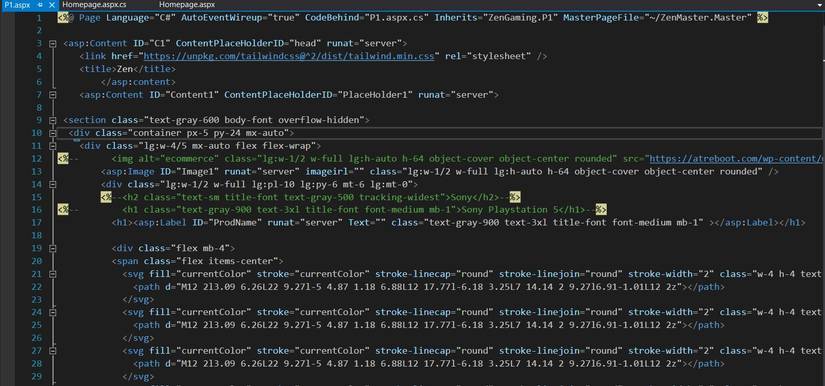This screenshot has width=825, height=386.
Task: Place cursor on "ZenGaming.P1" Inherits value
Action: pos(518,17)
